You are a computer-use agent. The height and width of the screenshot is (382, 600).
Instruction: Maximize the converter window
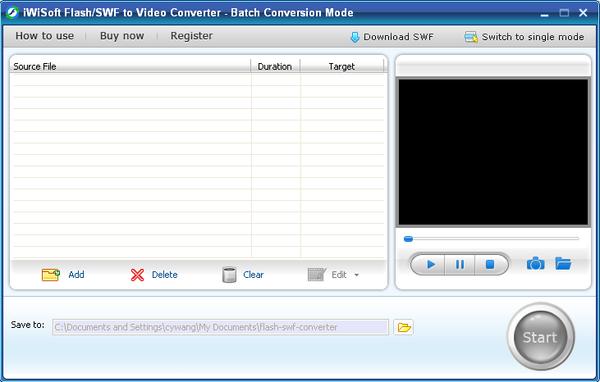point(564,13)
